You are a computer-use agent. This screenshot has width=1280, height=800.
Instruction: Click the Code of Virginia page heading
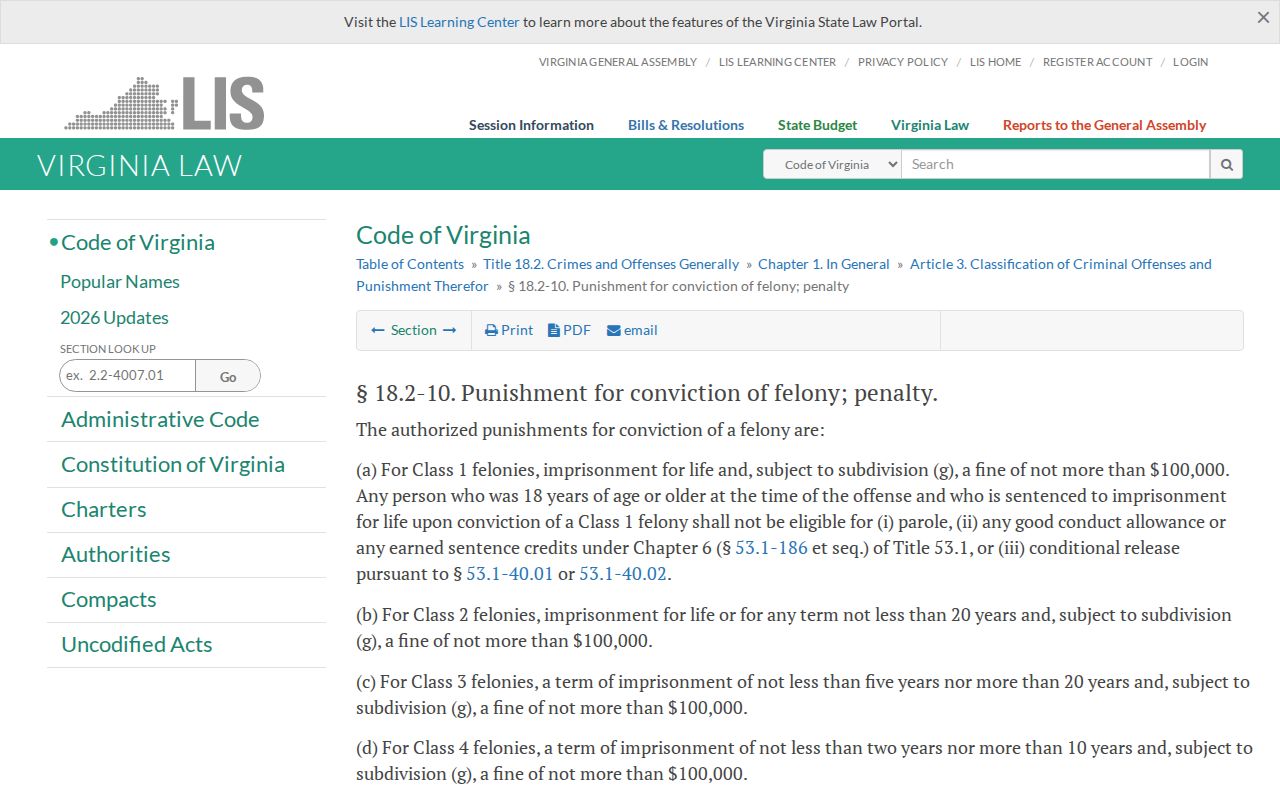(x=443, y=235)
